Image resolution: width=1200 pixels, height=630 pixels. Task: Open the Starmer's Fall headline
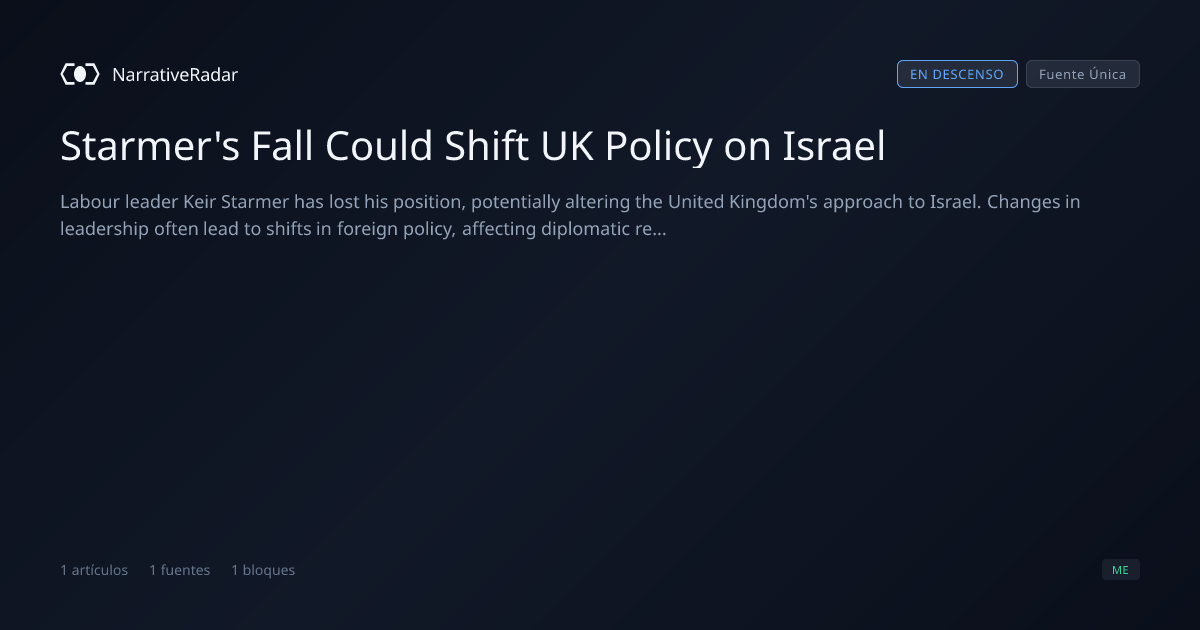pos(473,146)
